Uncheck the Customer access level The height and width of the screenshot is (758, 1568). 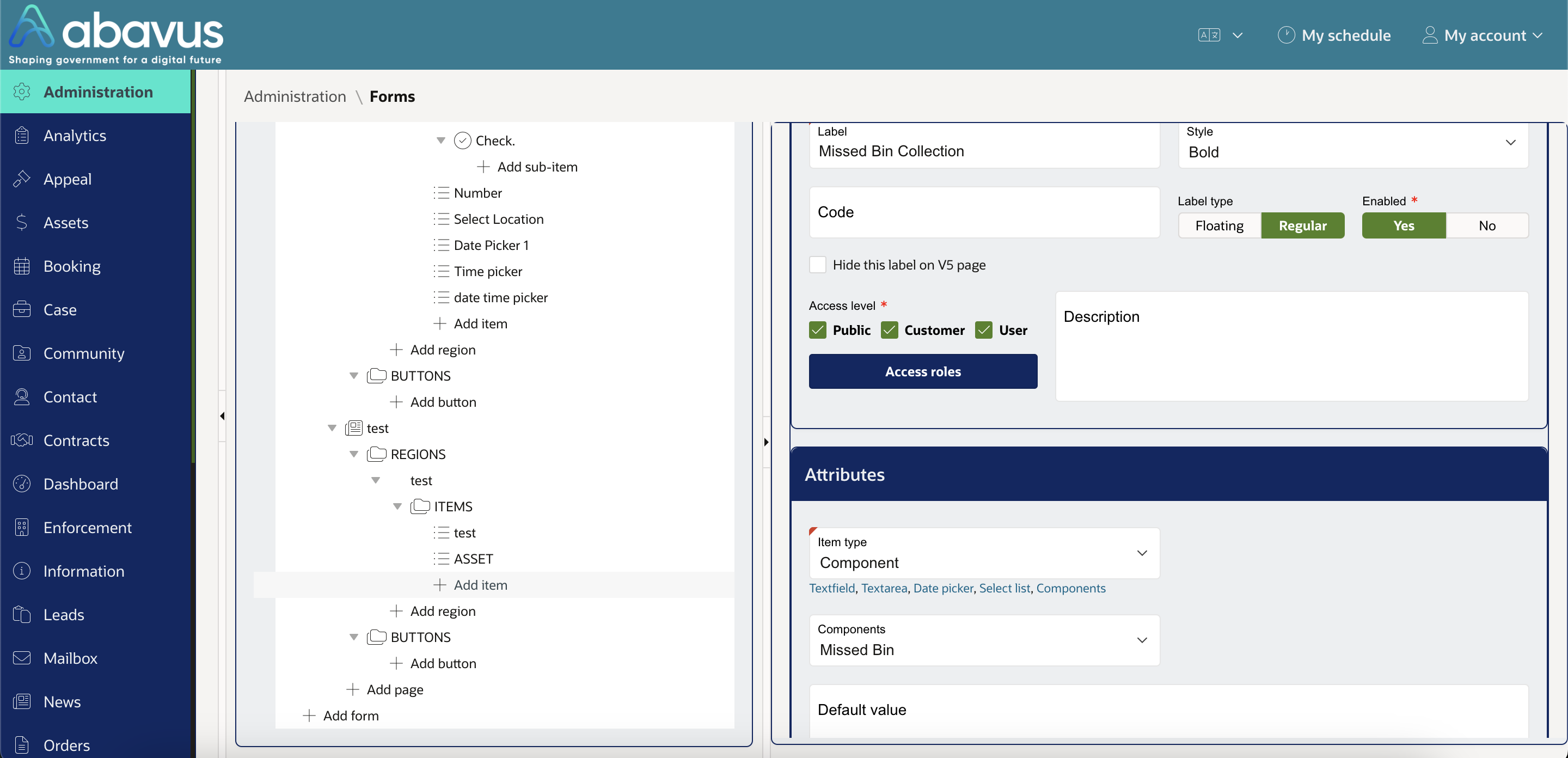889,330
